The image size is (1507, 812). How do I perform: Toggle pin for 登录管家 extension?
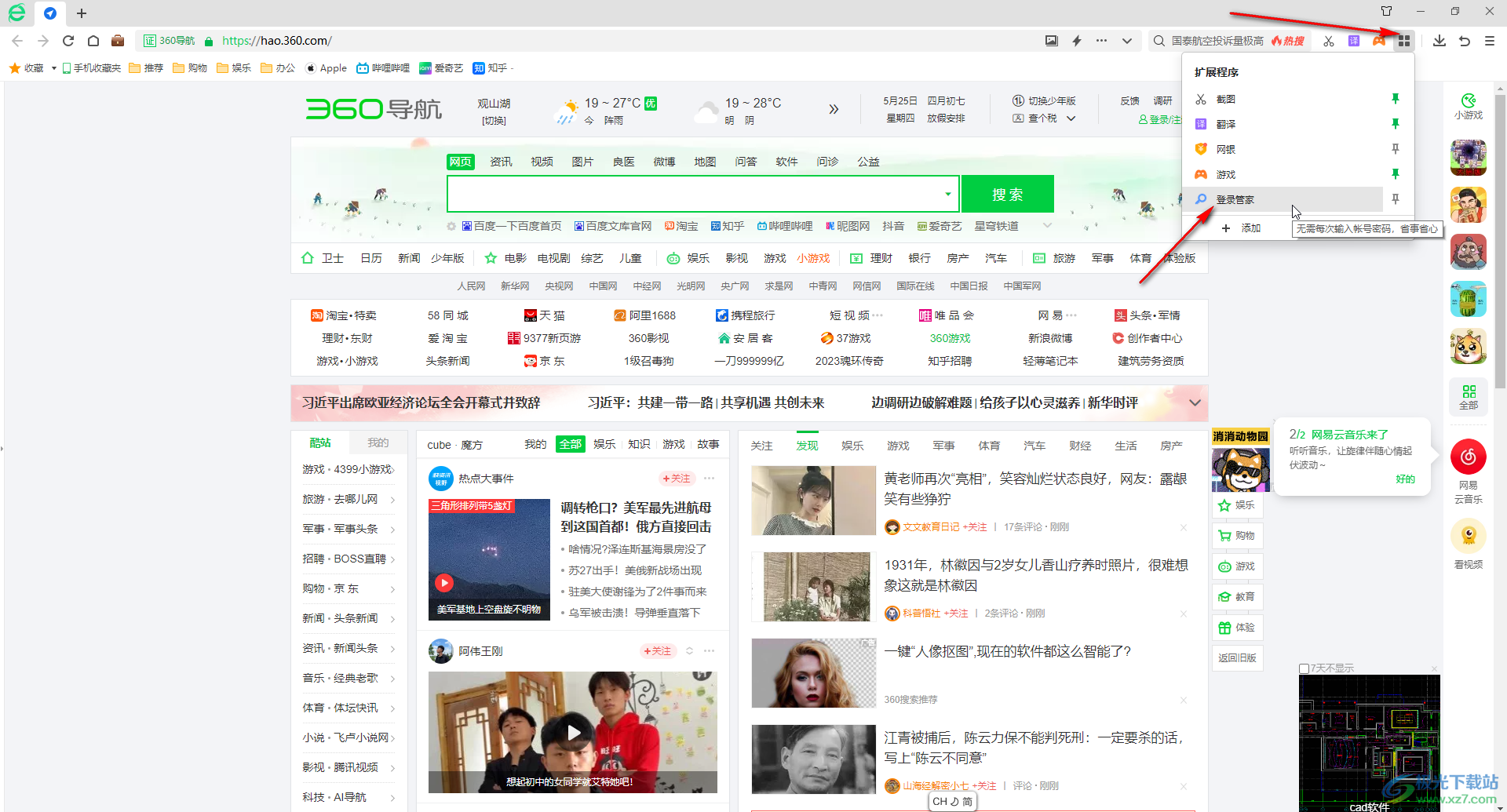tap(1396, 199)
